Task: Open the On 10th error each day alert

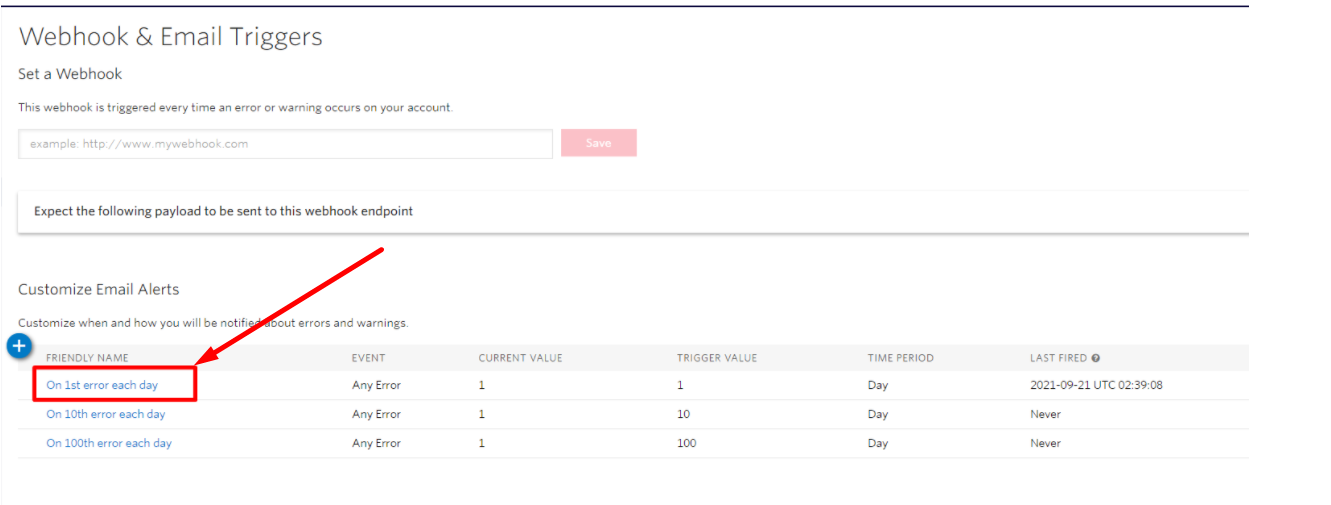Action: pyautogui.click(x=106, y=414)
